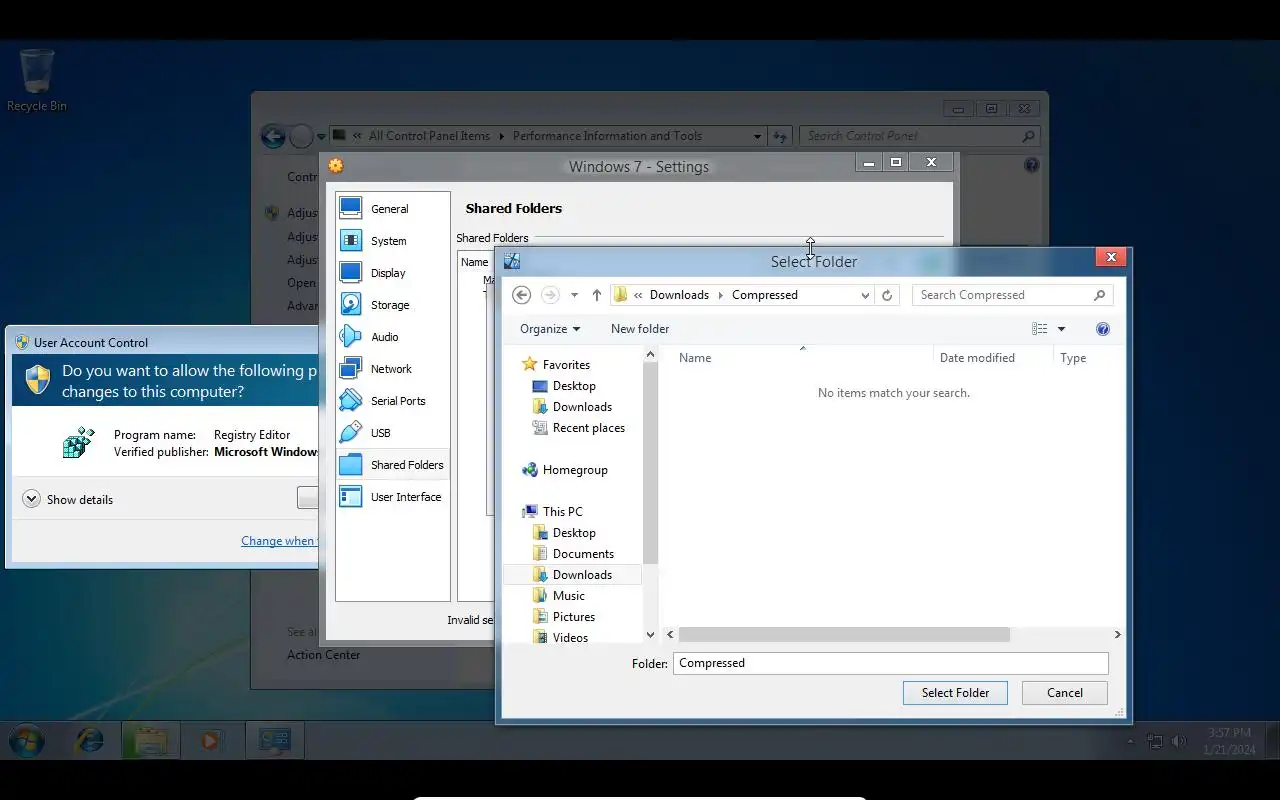
Task: Click the navigation pane scroll down arrow
Action: 651,635
